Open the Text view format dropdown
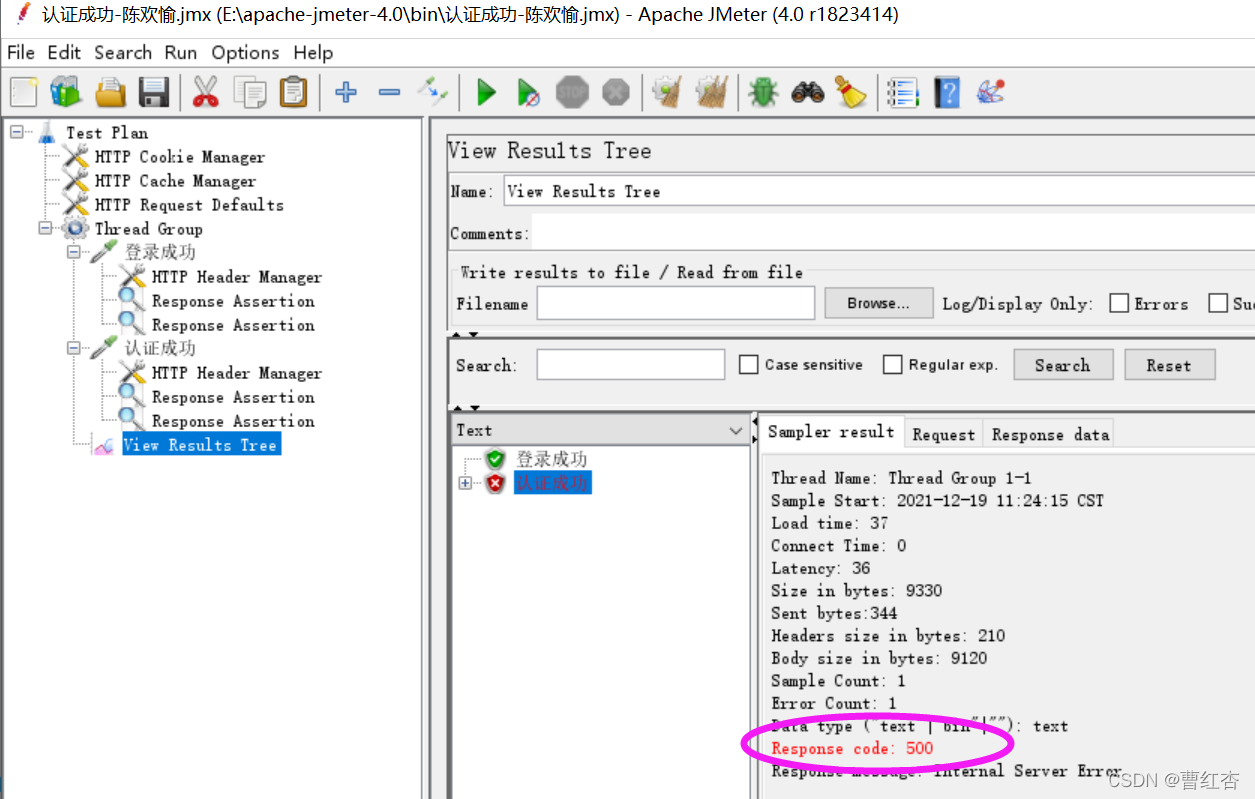This screenshot has width=1255, height=799. pyautogui.click(x=736, y=429)
